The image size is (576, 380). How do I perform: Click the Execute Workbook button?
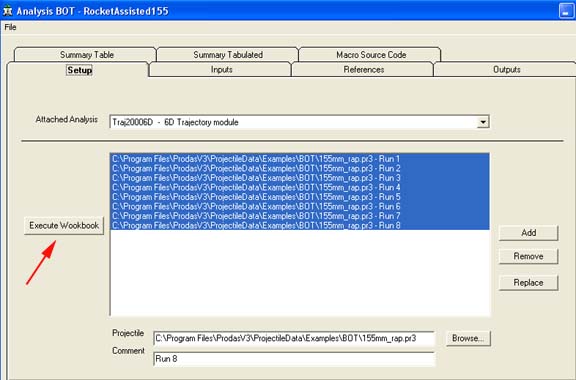pos(64,226)
